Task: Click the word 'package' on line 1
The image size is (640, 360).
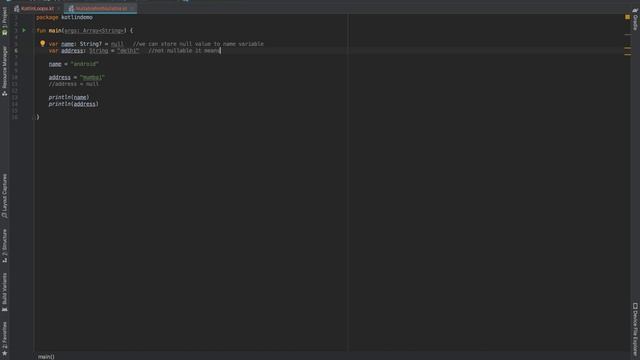Action: click(x=47, y=17)
